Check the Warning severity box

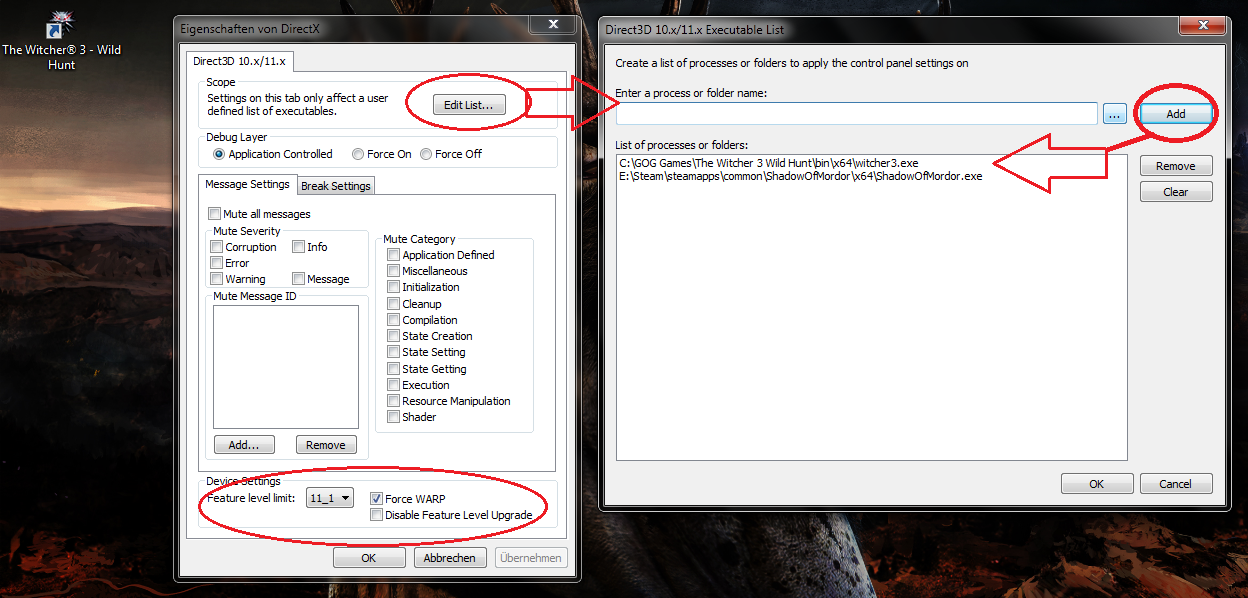click(217, 279)
